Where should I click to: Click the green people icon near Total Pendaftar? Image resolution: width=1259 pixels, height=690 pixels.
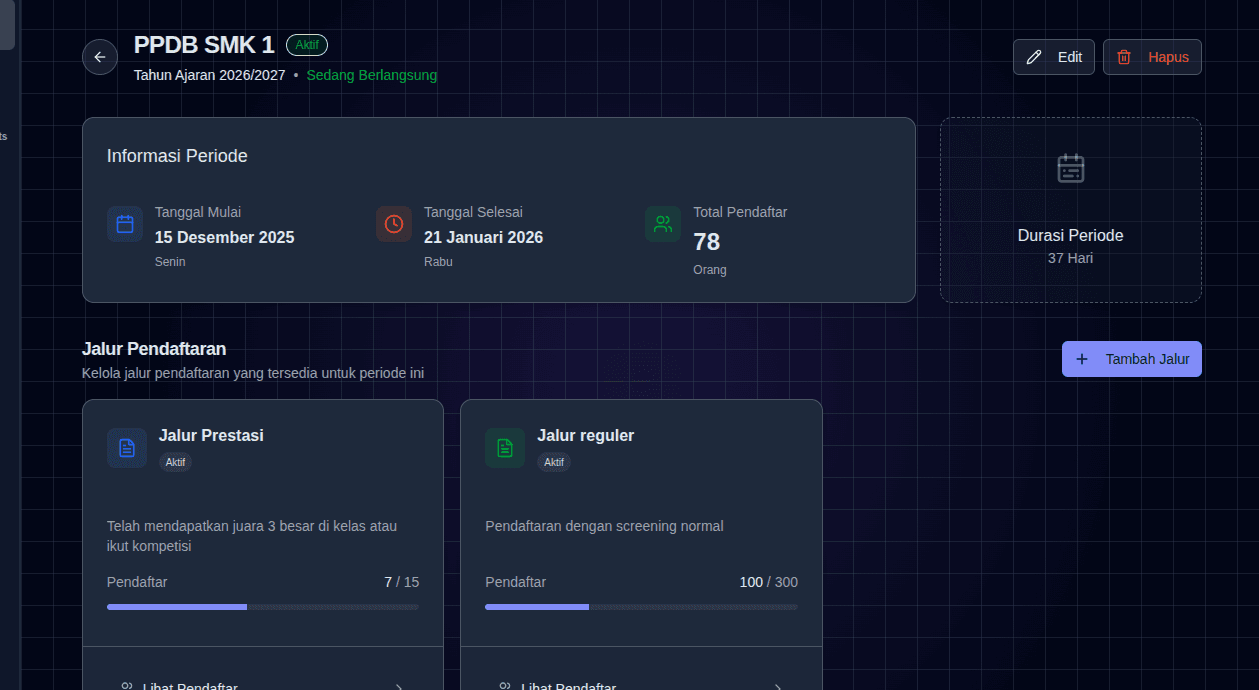(x=662, y=224)
